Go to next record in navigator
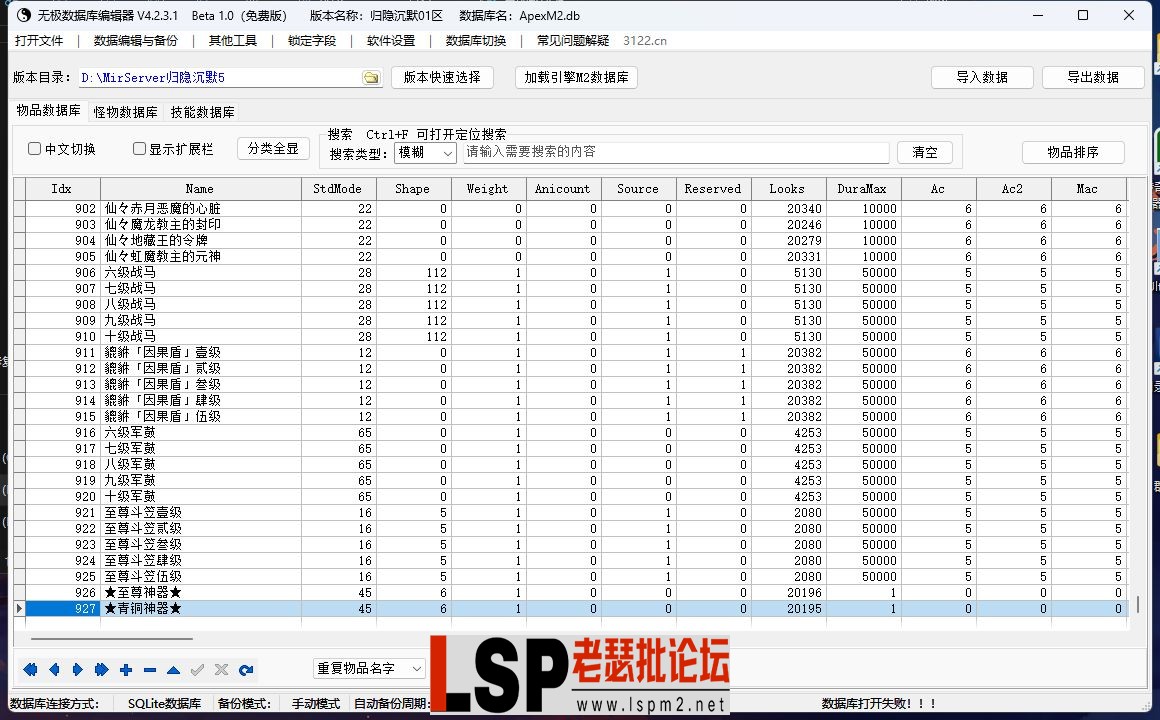Image resolution: width=1160 pixels, height=720 pixels. pyautogui.click(x=78, y=670)
